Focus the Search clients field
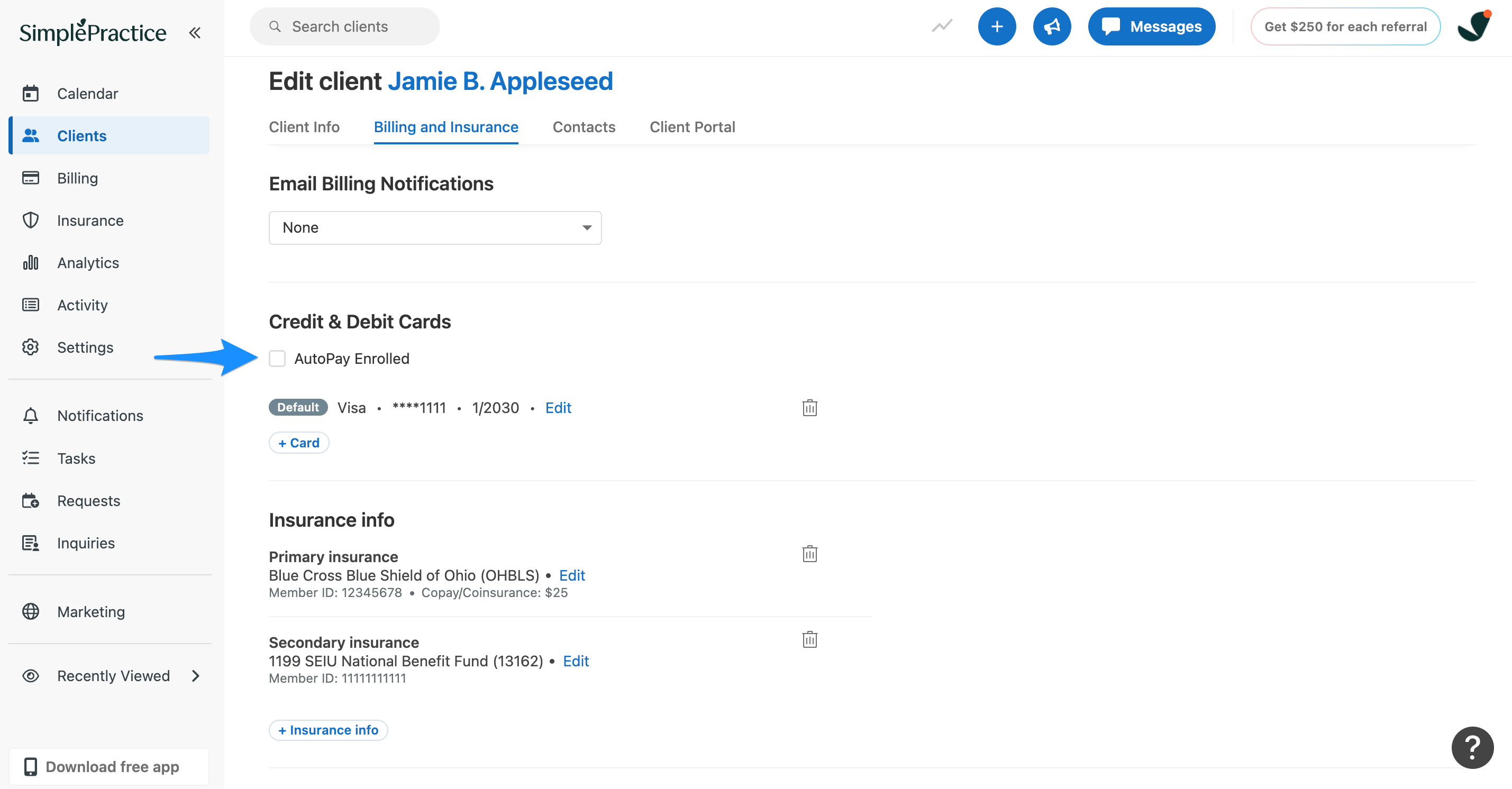The width and height of the screenshot is (1512, 789). pyautogui.click(x=344, y=26)
